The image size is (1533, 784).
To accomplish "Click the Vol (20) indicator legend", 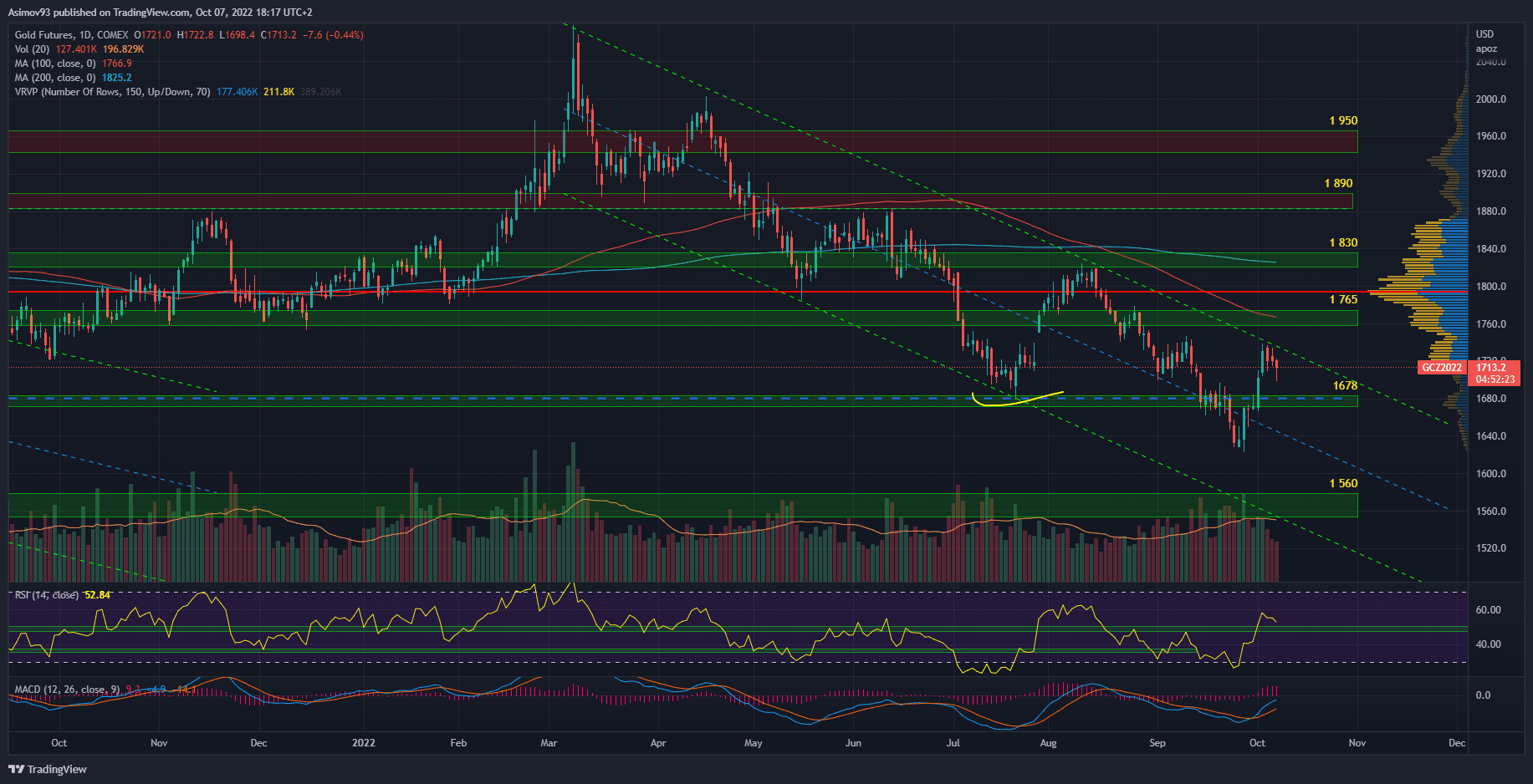I will (x=32, y=49).
